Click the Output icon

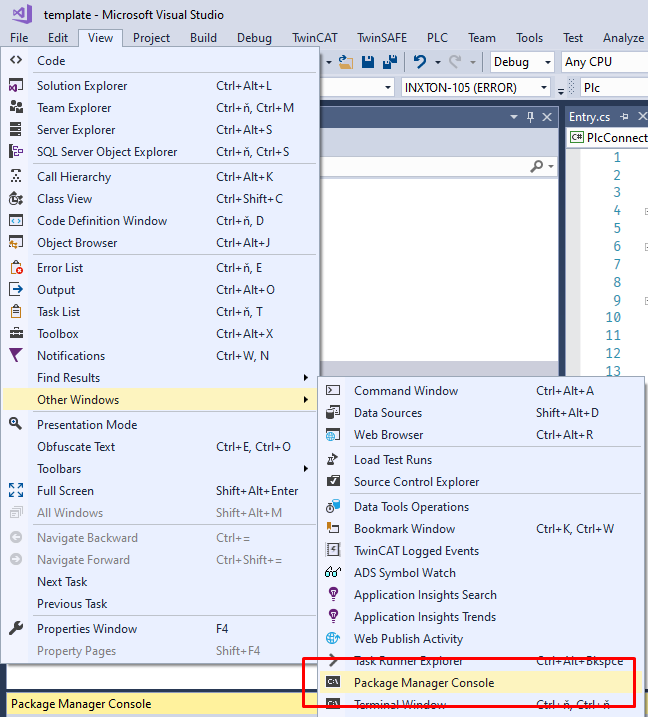coord(16,289)
